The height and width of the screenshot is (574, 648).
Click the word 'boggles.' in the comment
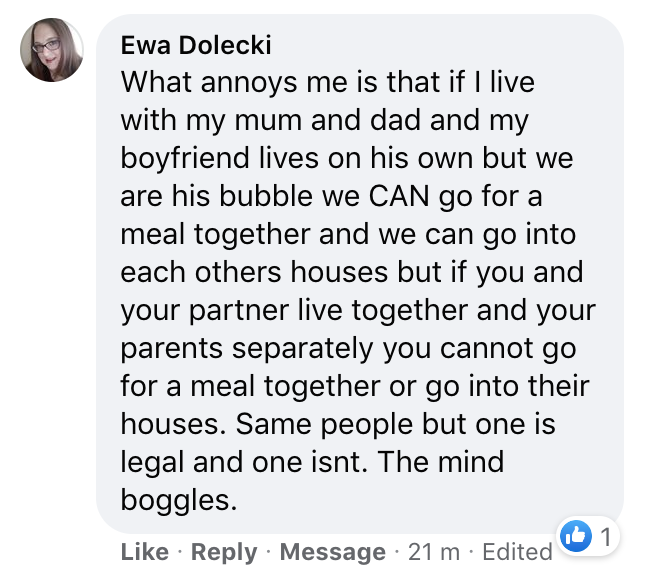[x=179, y=500]
